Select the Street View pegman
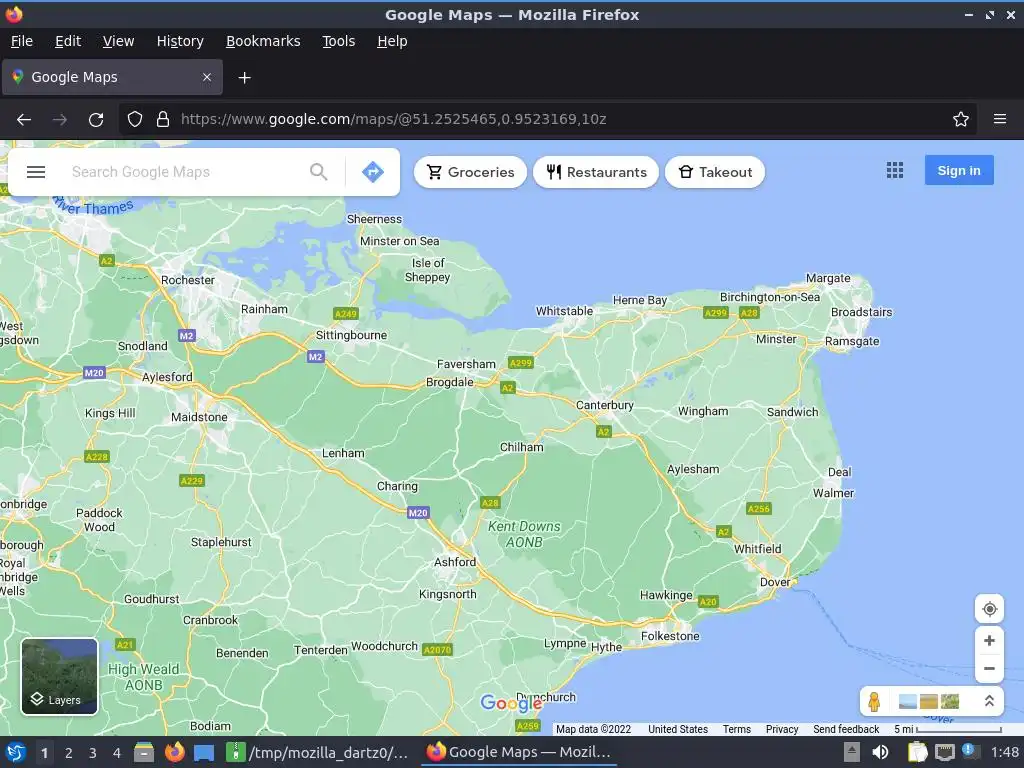Viewport: 1024px width, 768px height. 874,701
